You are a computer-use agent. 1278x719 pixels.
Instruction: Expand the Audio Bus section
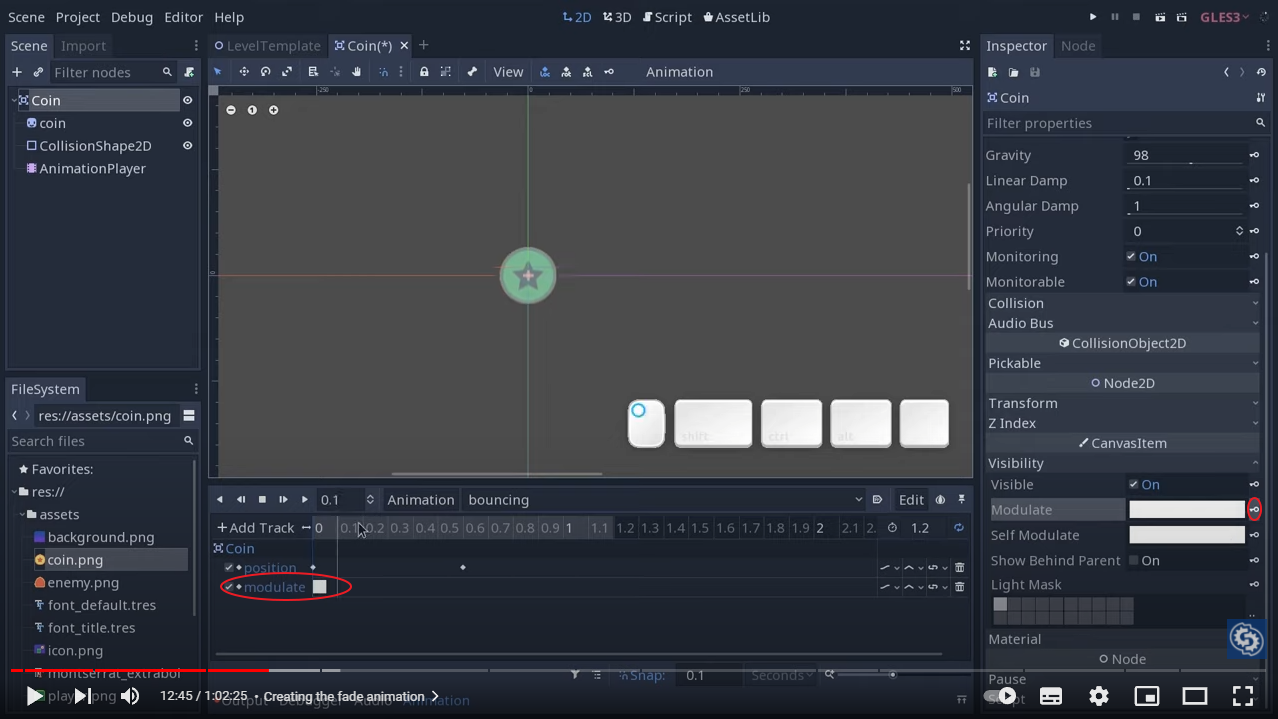(1122, 323)
